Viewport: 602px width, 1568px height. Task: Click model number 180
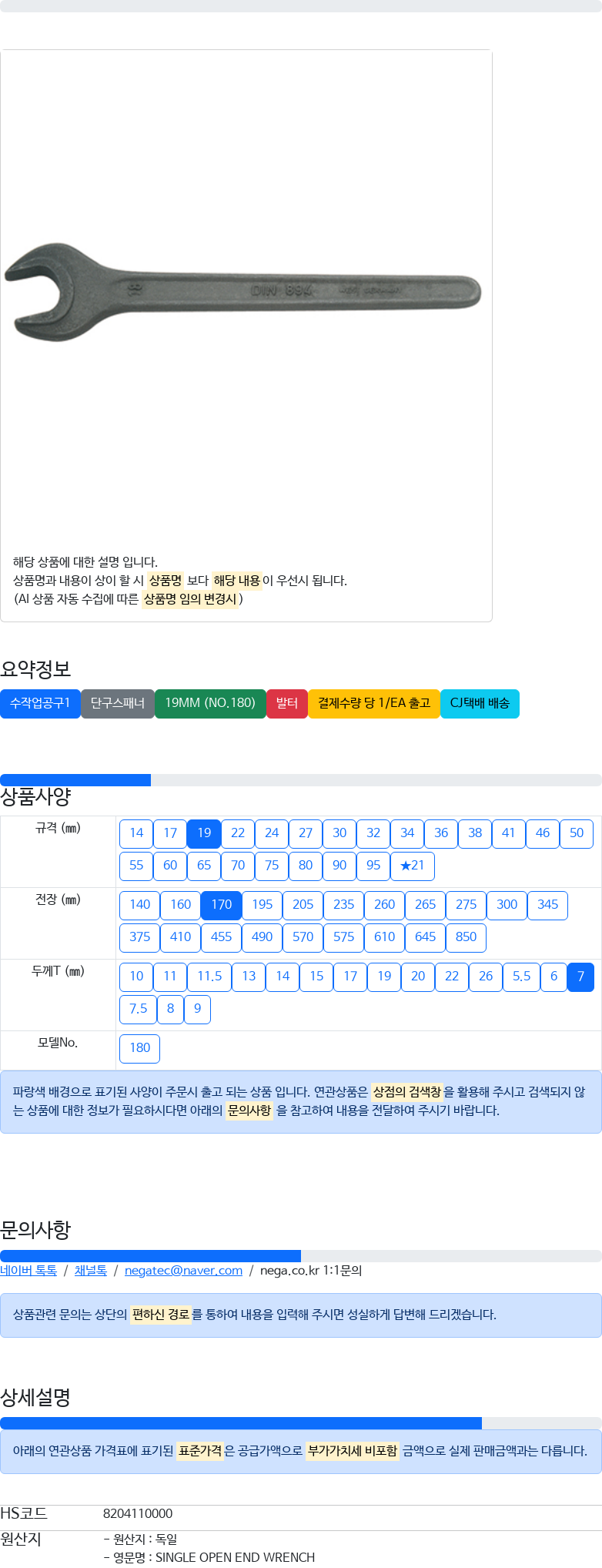[140, 1048]
